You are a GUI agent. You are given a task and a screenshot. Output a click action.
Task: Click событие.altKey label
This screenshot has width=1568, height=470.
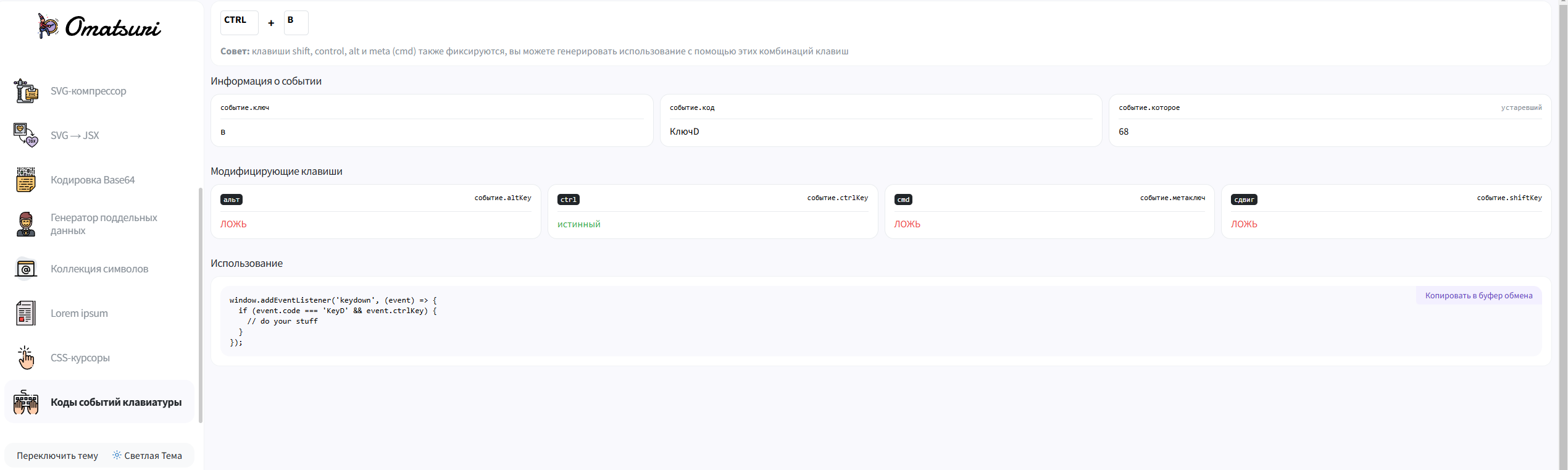(x=503, y=198)
